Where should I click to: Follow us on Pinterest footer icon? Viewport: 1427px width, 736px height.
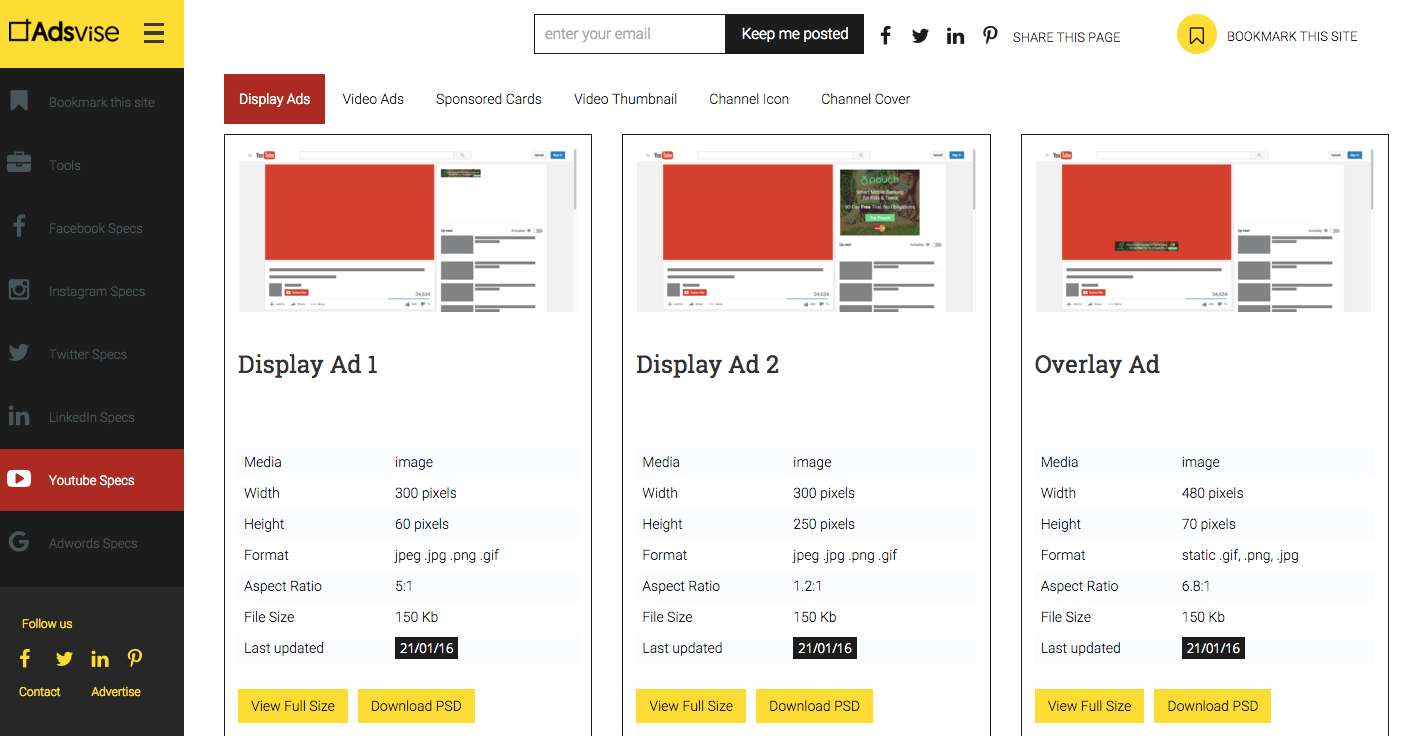coord(135,658)
